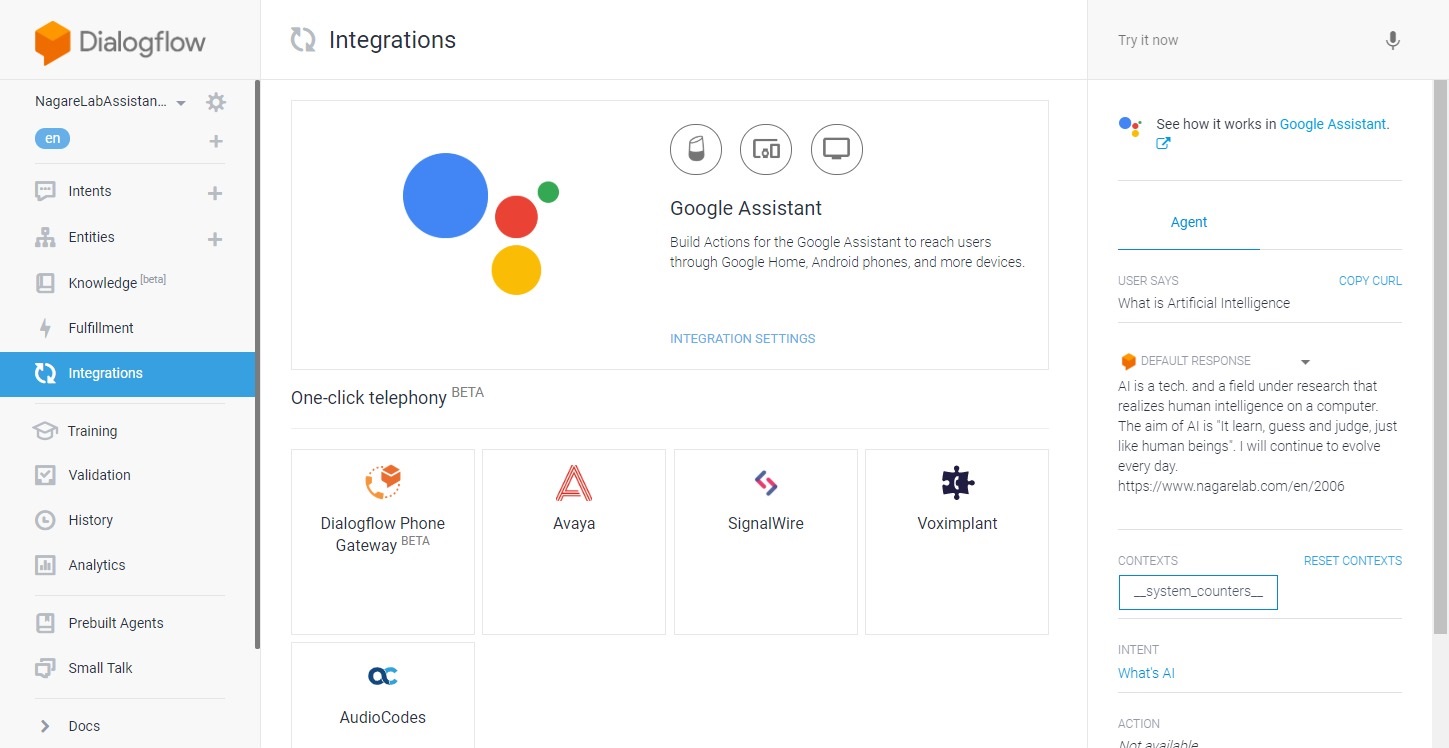Click the Analytics bar chart icon

[x=45, y=565]
